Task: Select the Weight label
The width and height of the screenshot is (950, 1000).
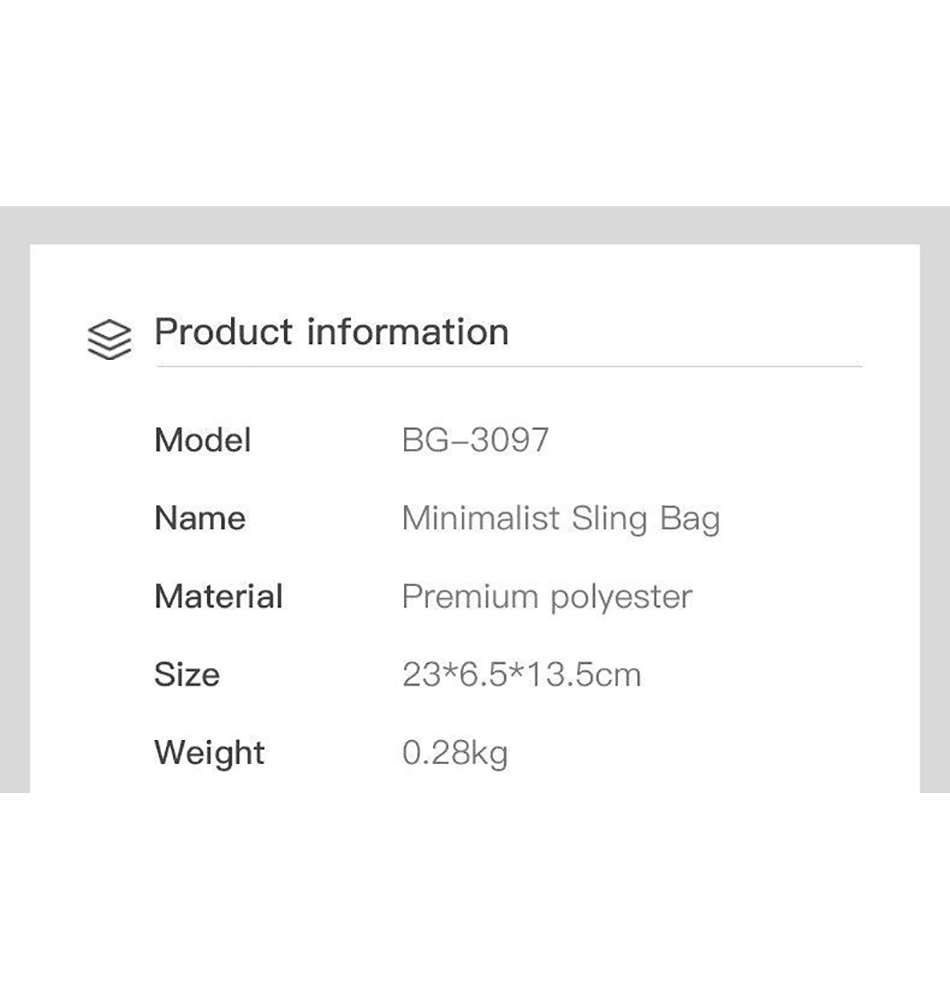Action: [209, 753]
